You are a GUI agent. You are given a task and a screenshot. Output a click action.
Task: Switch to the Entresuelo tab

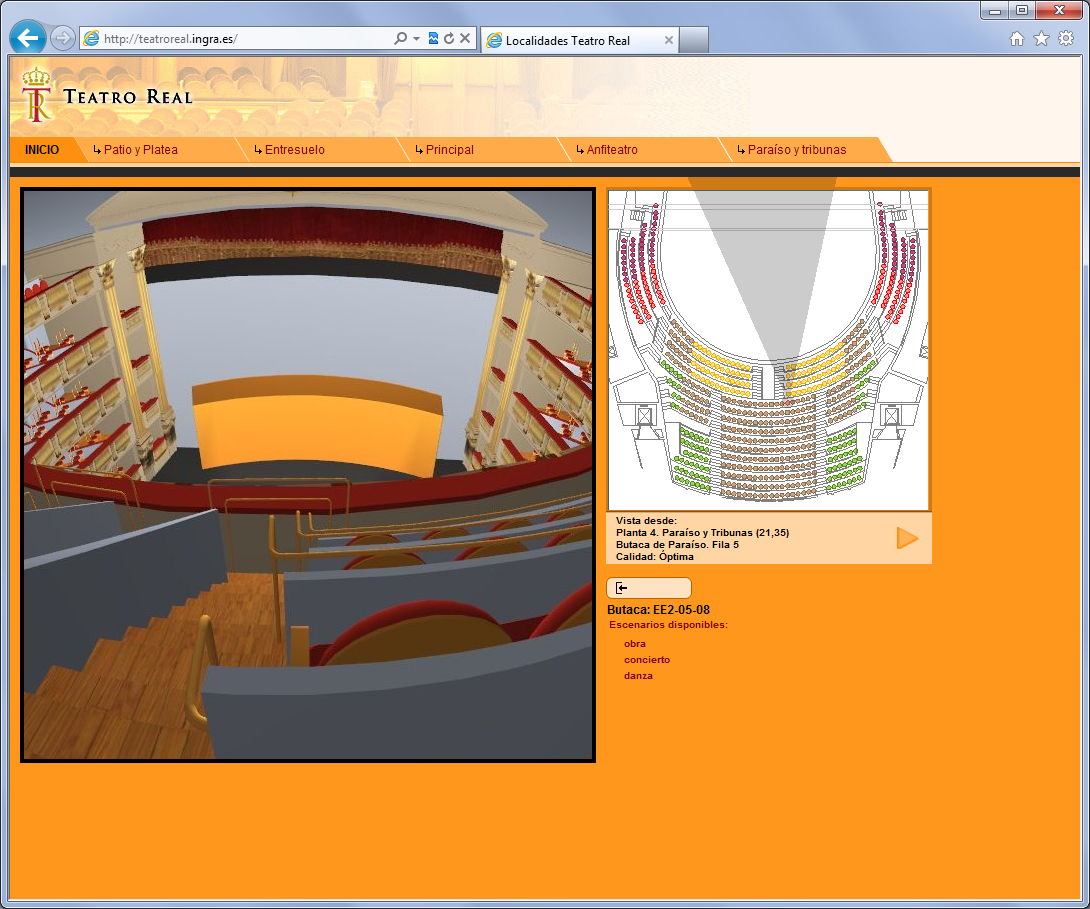click(x=294, y=150)
